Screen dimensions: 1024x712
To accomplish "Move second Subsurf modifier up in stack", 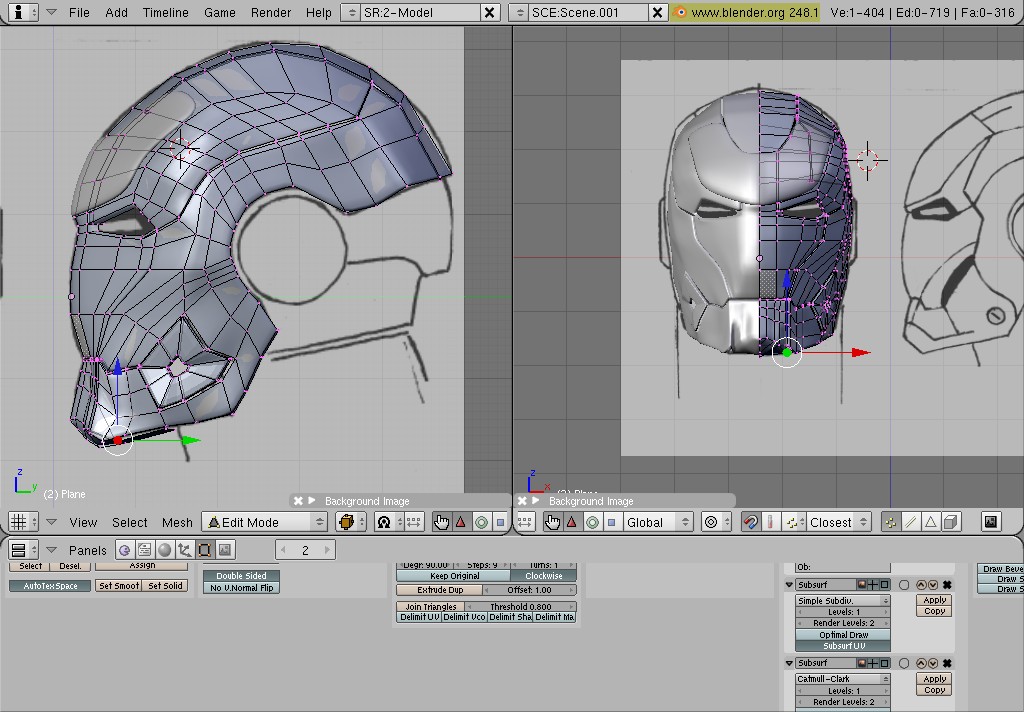I will coord(921,663).
